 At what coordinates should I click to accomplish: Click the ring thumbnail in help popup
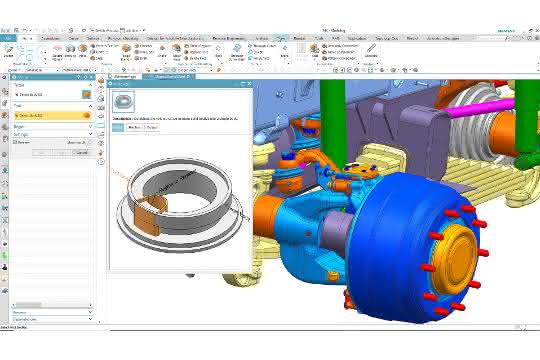123,101
